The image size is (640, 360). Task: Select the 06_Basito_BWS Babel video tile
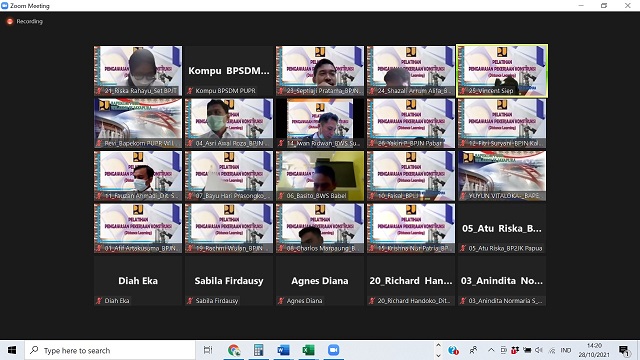pyautogui.click(x=320, y=176)
